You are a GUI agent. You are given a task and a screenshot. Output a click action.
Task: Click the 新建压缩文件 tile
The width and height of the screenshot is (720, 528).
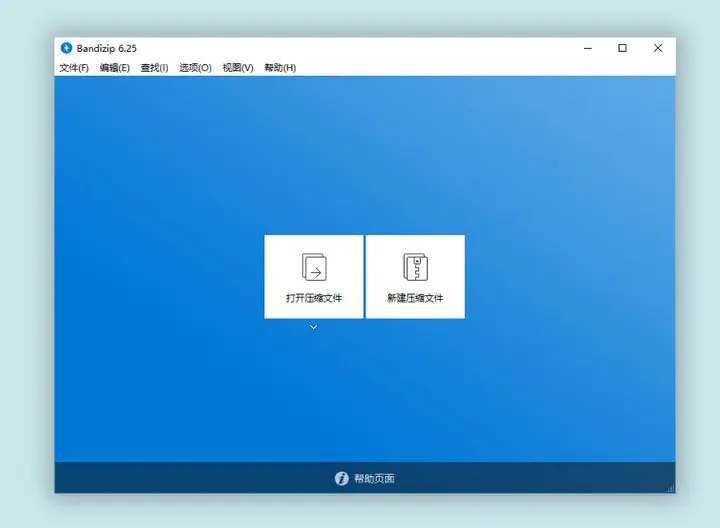(415, 276)
